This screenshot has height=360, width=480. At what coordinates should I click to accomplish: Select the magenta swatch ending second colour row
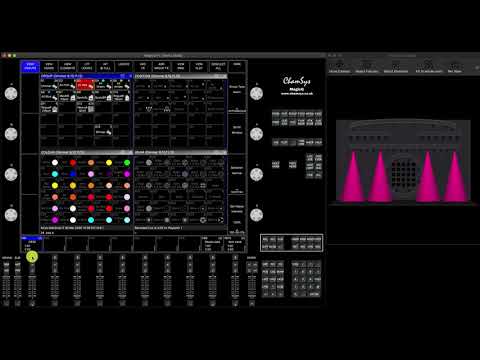point(127,174)
